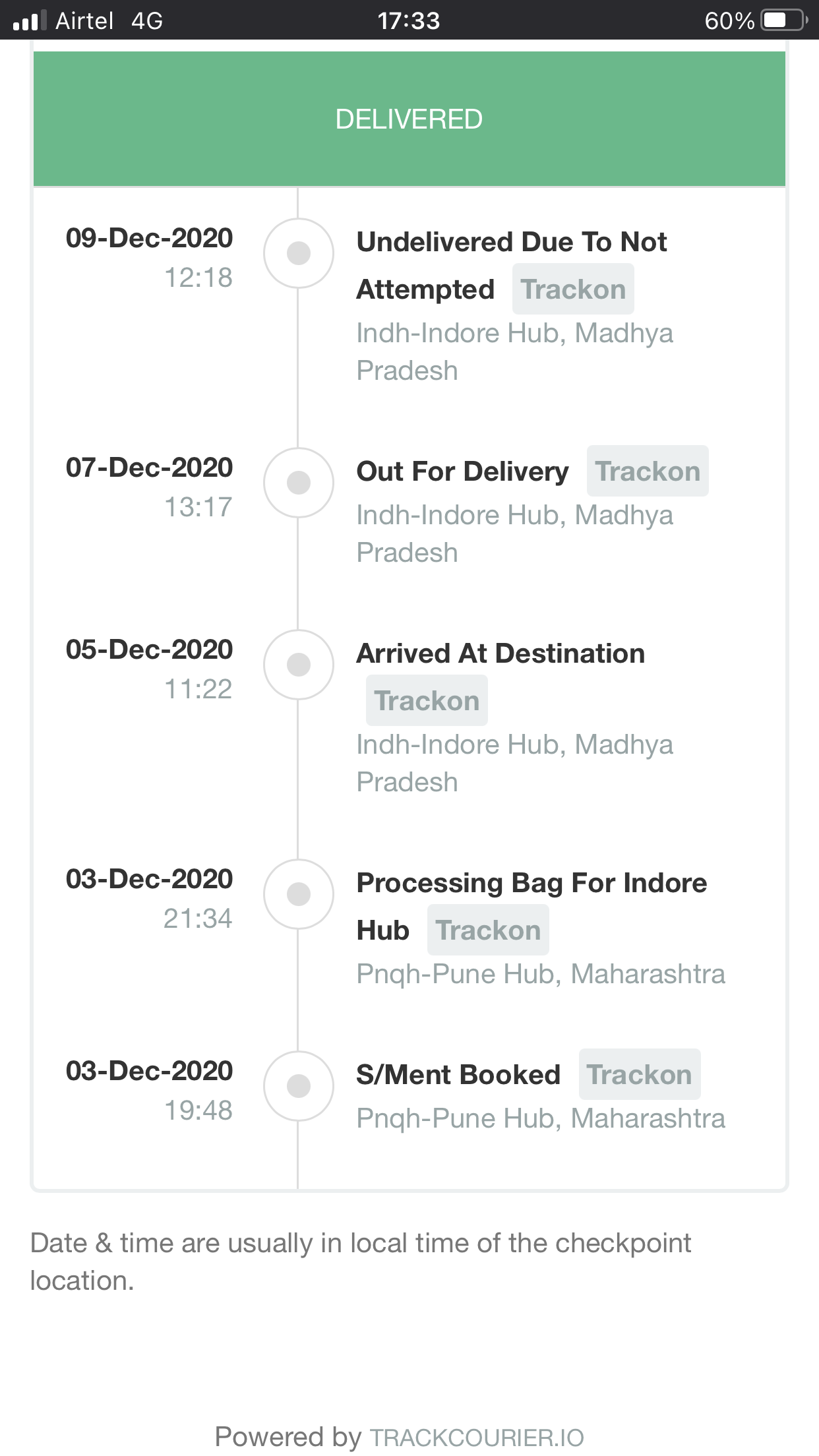Tap the 17:33 clock in status bar
The width and height of the screenshot is (819, 1456).
tap(409, 20)
